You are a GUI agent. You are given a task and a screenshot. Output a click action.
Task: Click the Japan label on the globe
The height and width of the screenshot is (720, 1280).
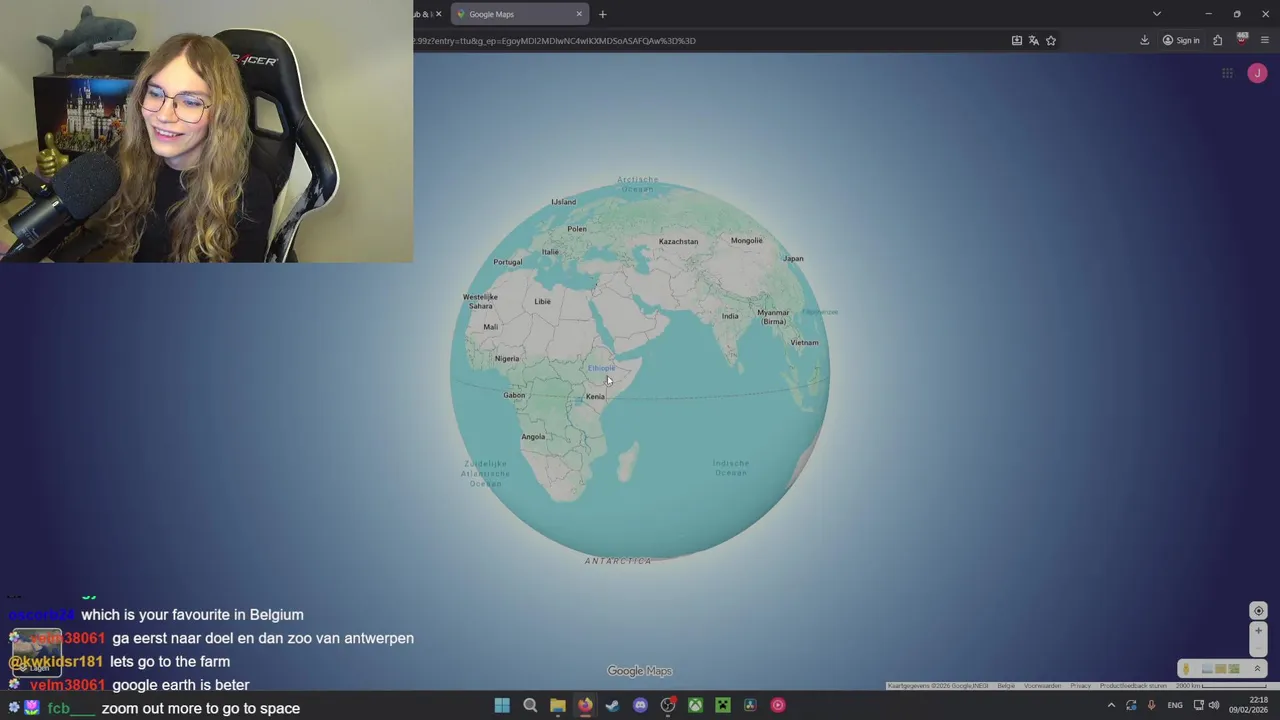793,258
